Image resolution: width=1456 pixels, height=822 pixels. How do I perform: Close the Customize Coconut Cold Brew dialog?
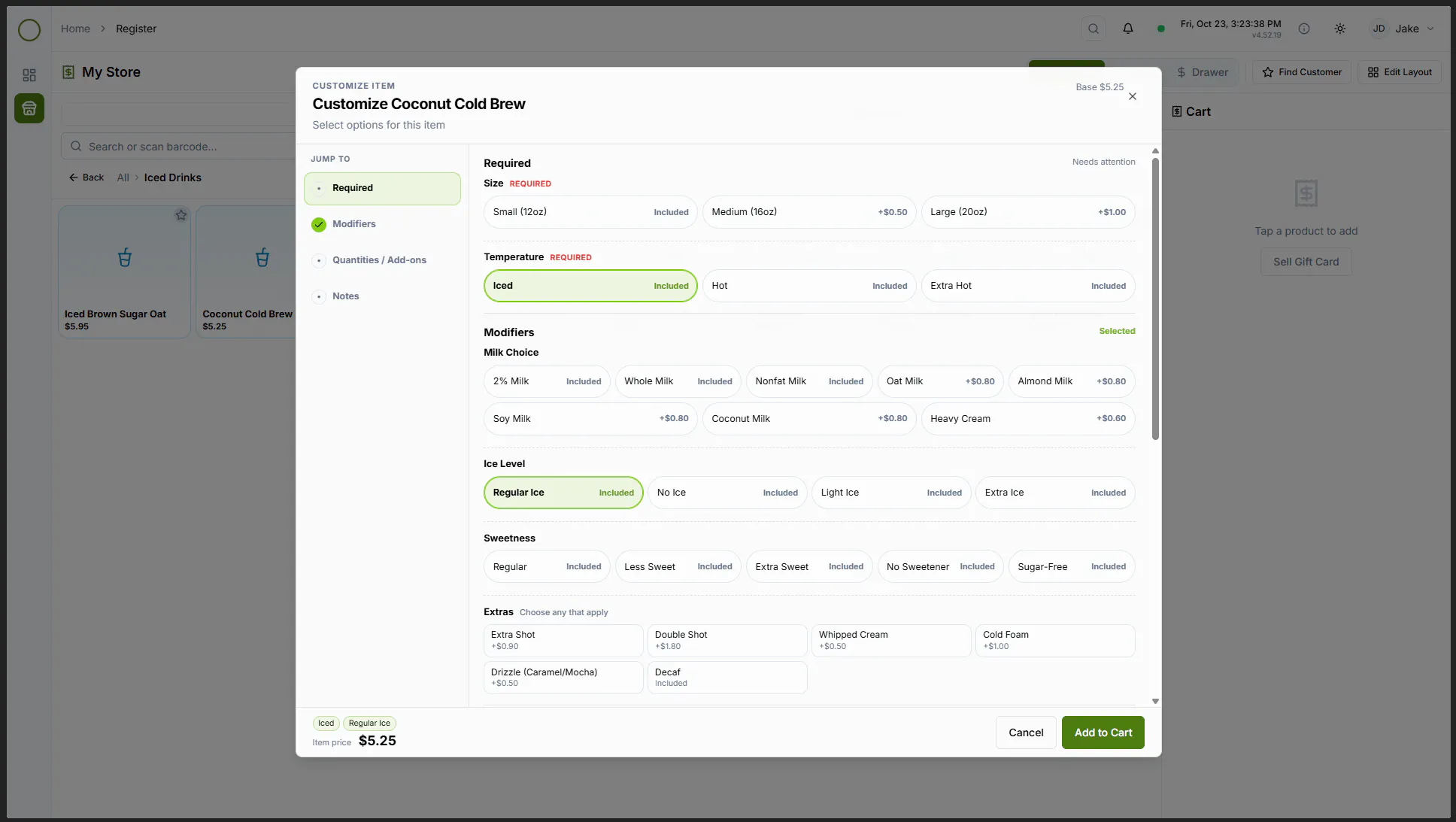[1133, 96]
